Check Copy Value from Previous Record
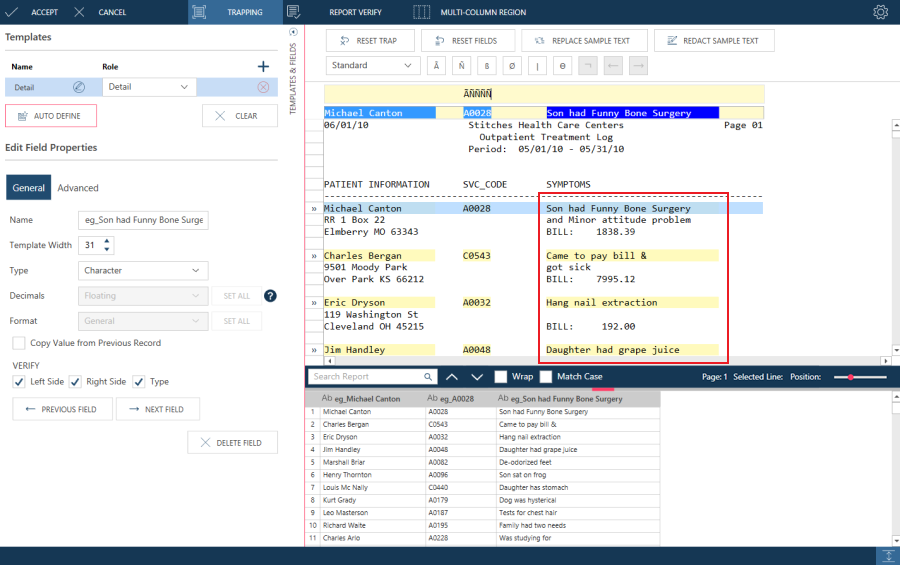The height and width of the screenshot is (565, 900). coord(19,343)
